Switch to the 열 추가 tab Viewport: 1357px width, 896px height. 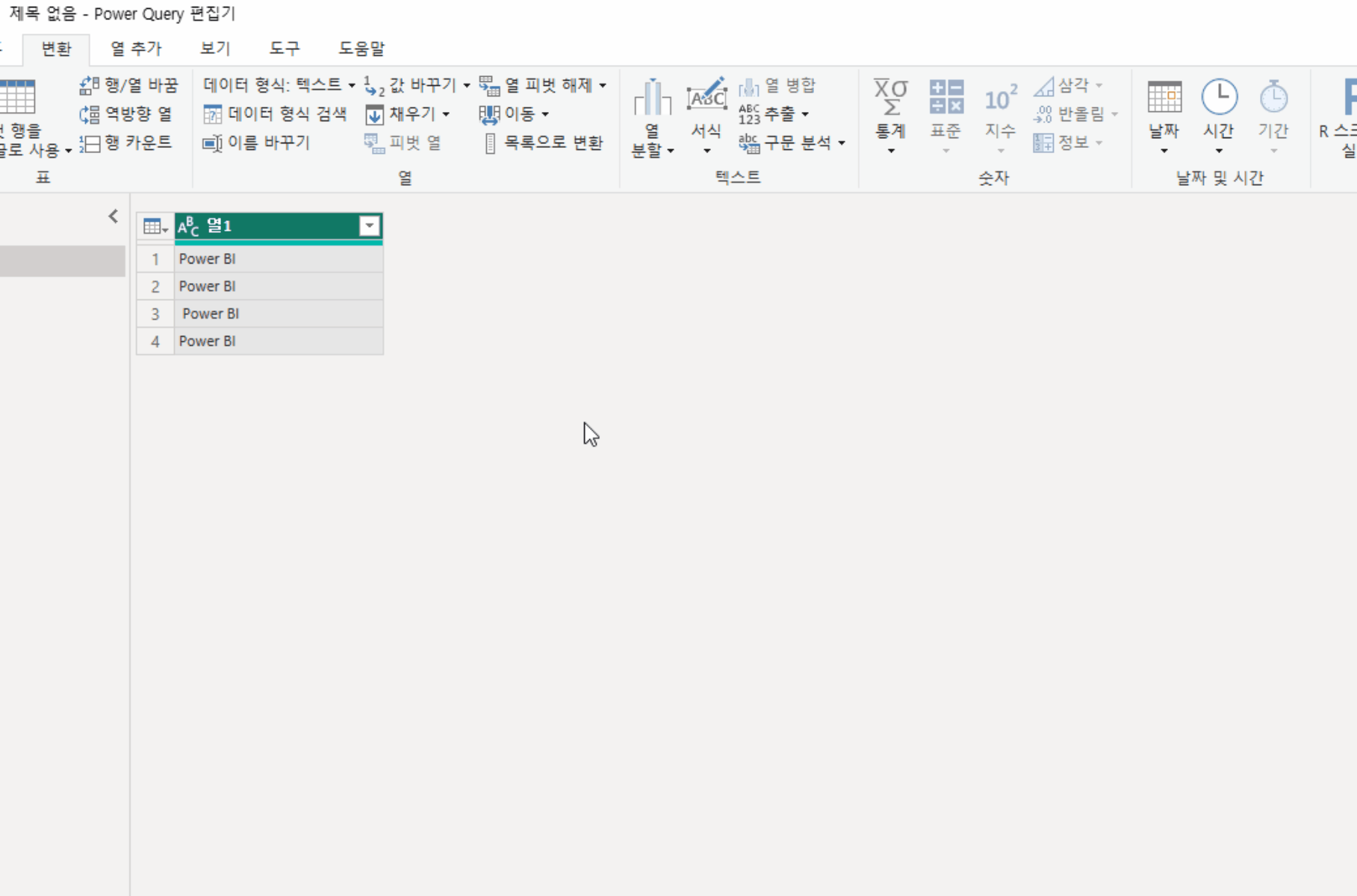[136, 49]
